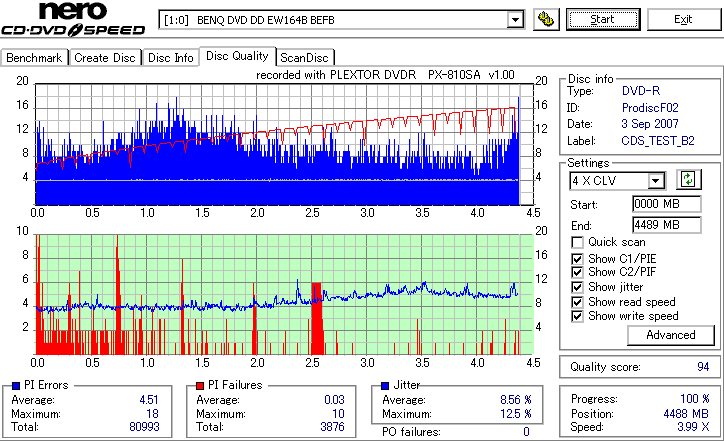Click the Jitter maximum 12.5 %
Viewport: 724px width, 441px height.
pos(516,413)
